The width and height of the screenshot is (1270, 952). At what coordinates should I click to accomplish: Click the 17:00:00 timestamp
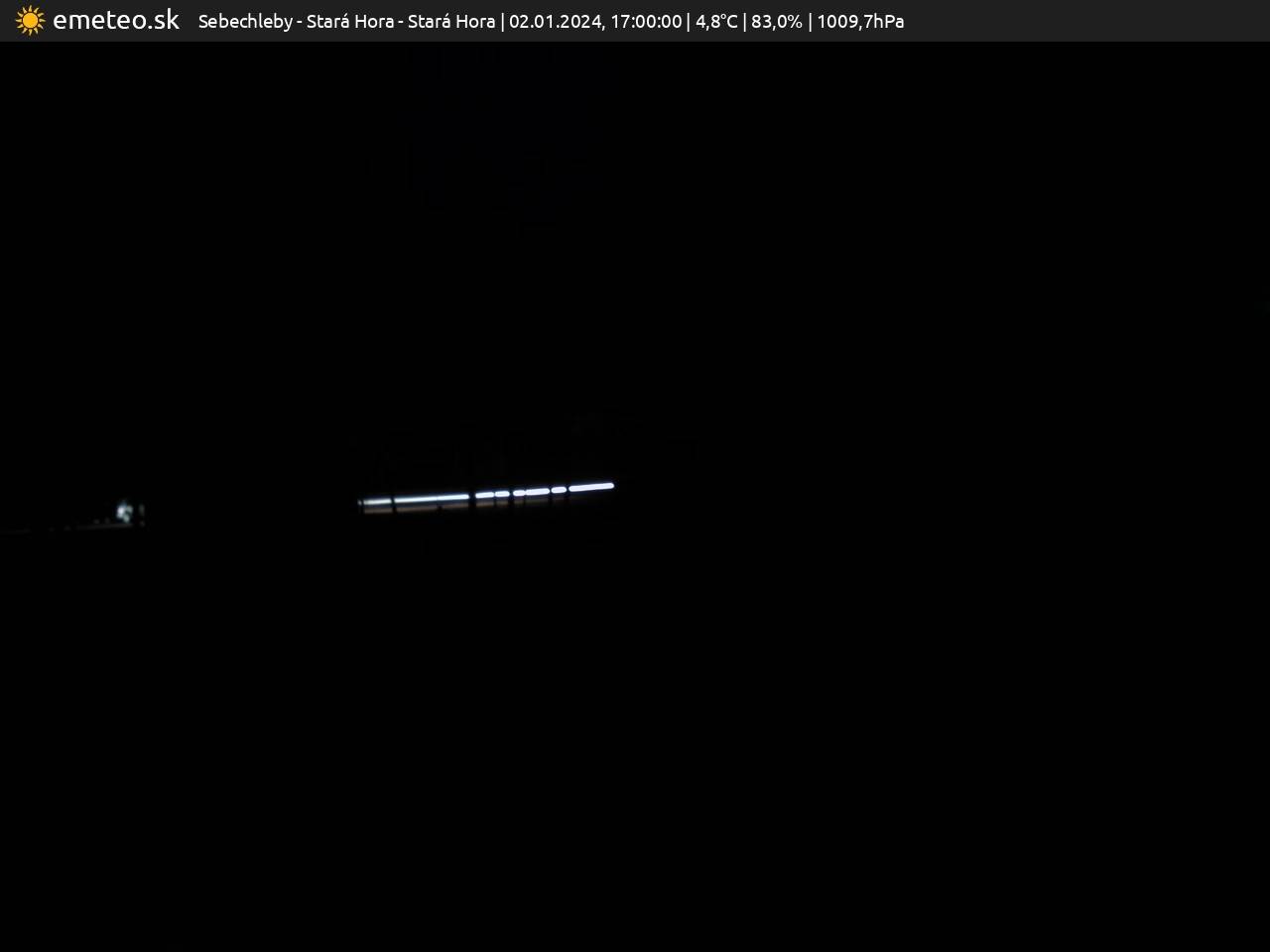pos(646,22)
